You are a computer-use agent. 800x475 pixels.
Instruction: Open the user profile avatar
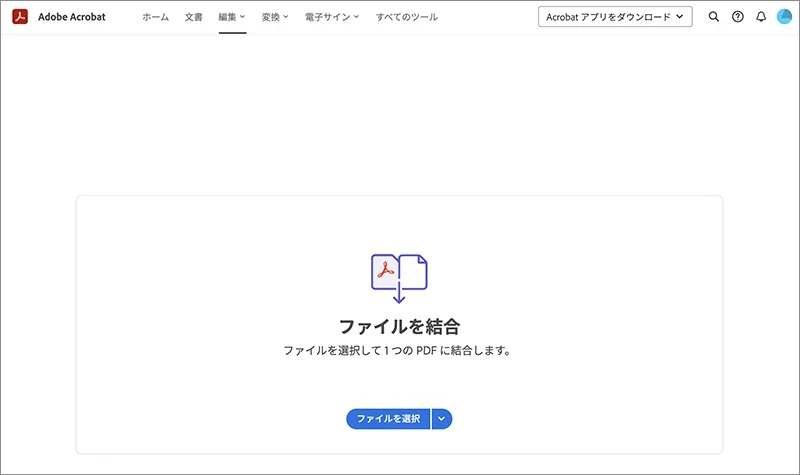[784, 17]
